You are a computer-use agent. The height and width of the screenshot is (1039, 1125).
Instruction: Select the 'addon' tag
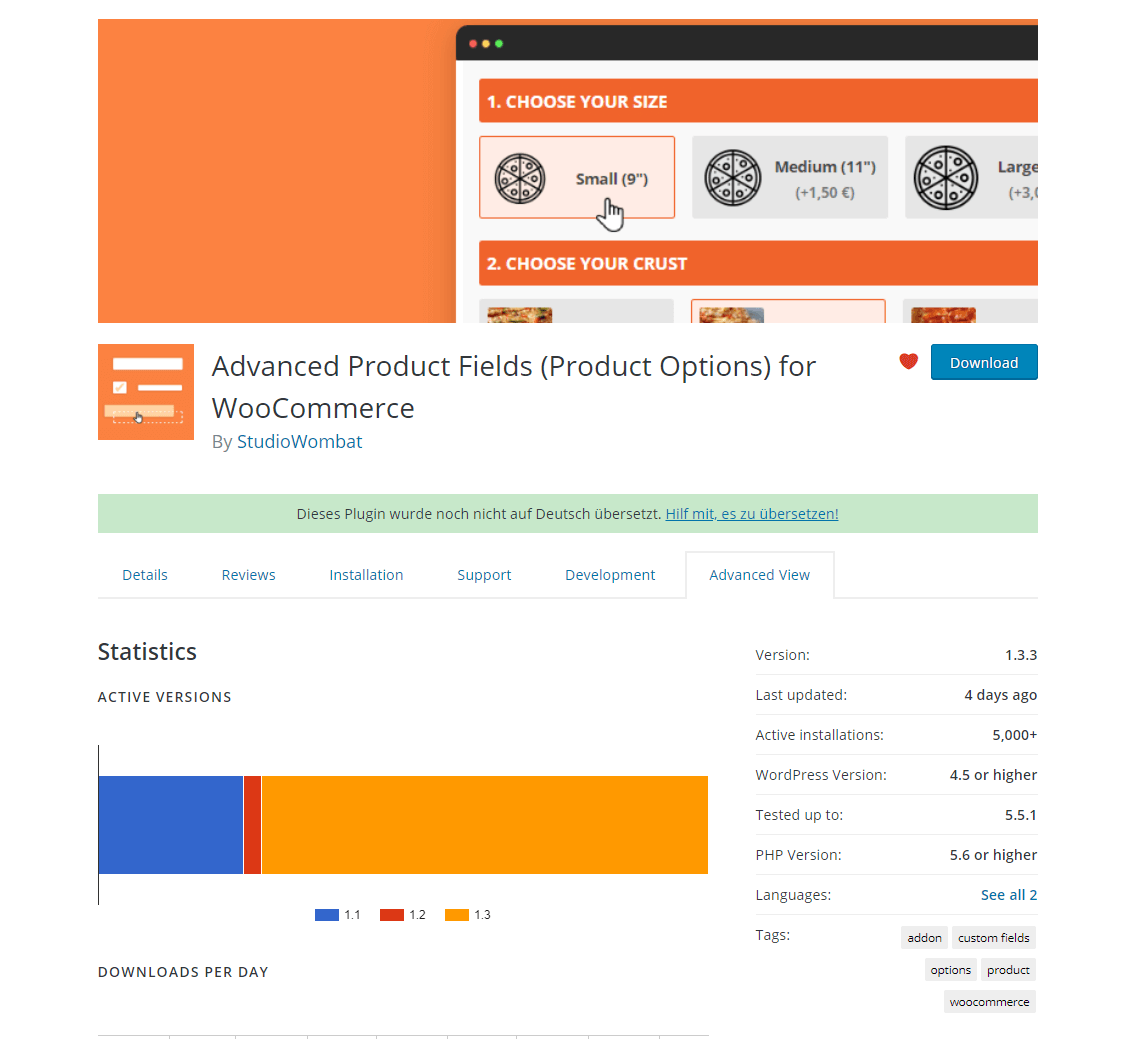point(923,937)
